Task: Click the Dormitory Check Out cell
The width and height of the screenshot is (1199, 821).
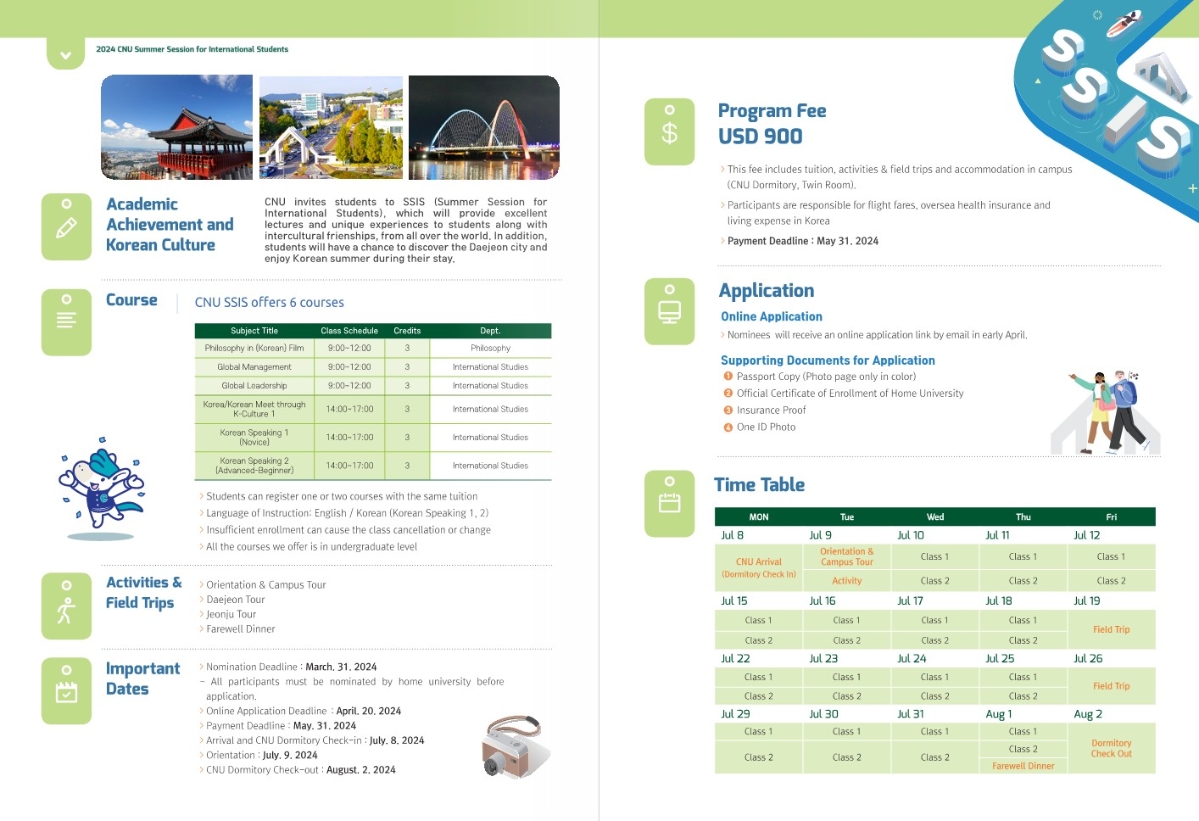Action: coord(1111,748)
